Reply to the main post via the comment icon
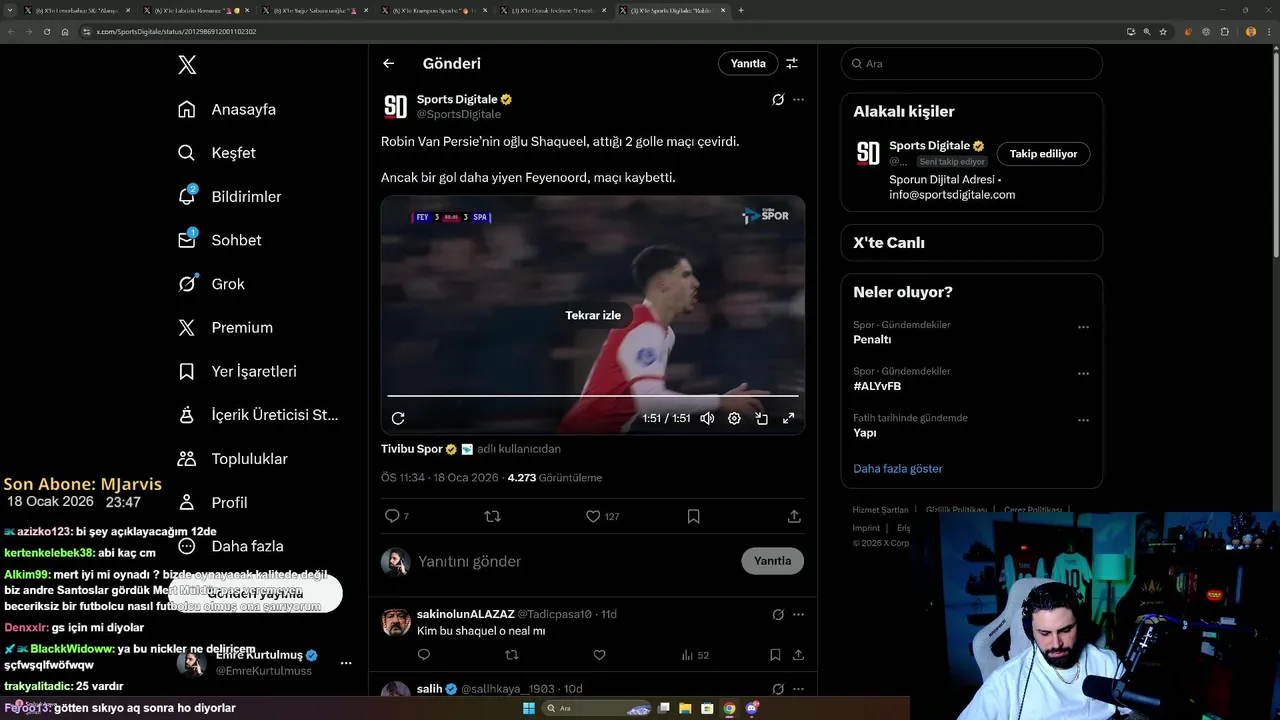 [392, 516]
